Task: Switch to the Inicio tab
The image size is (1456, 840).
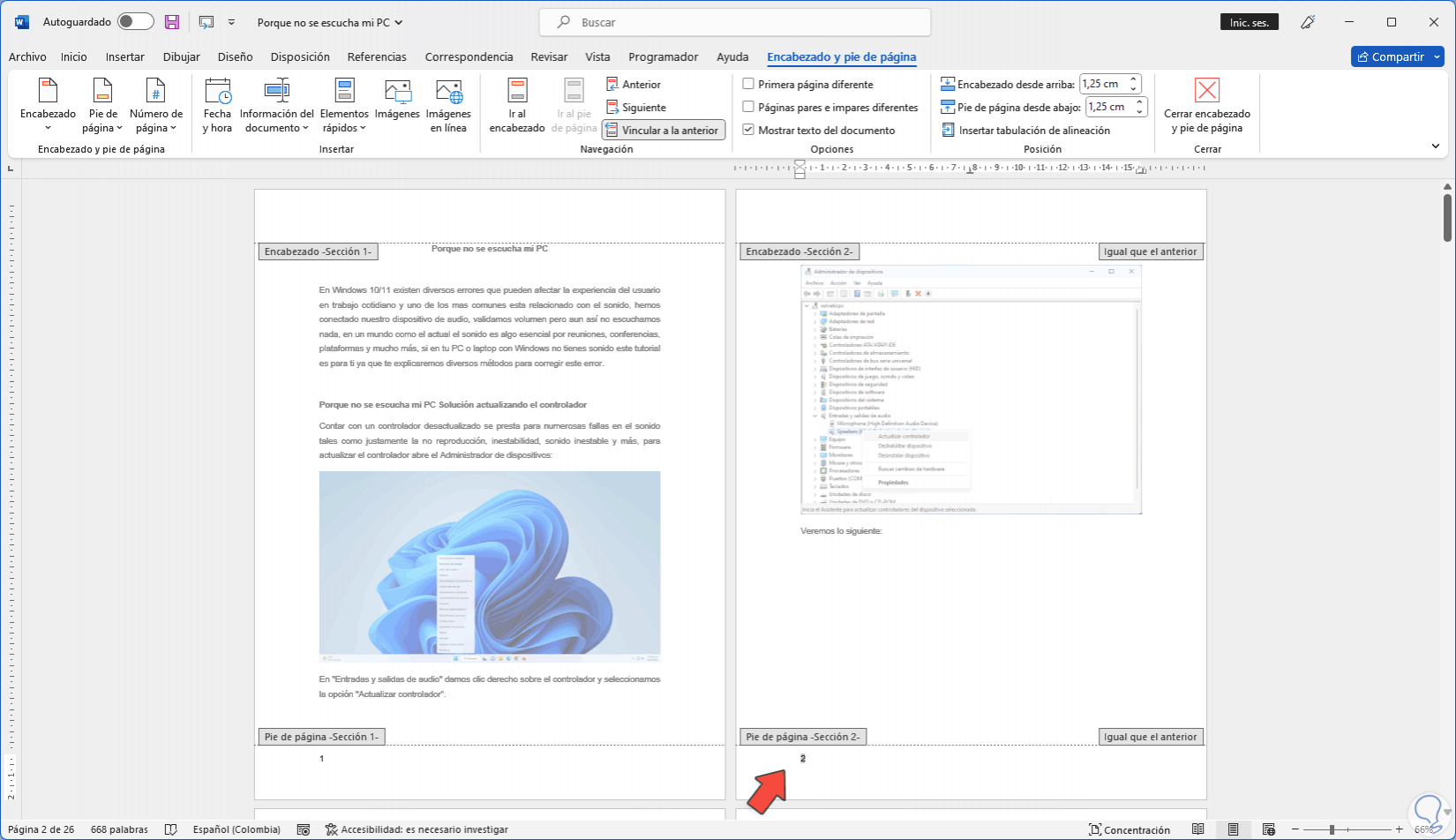Action: (x=74, y=56)
